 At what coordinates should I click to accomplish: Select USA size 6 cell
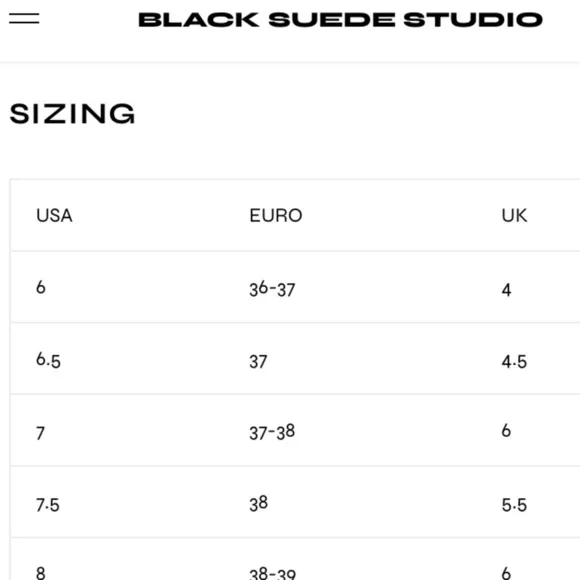[x=41, y=287]
